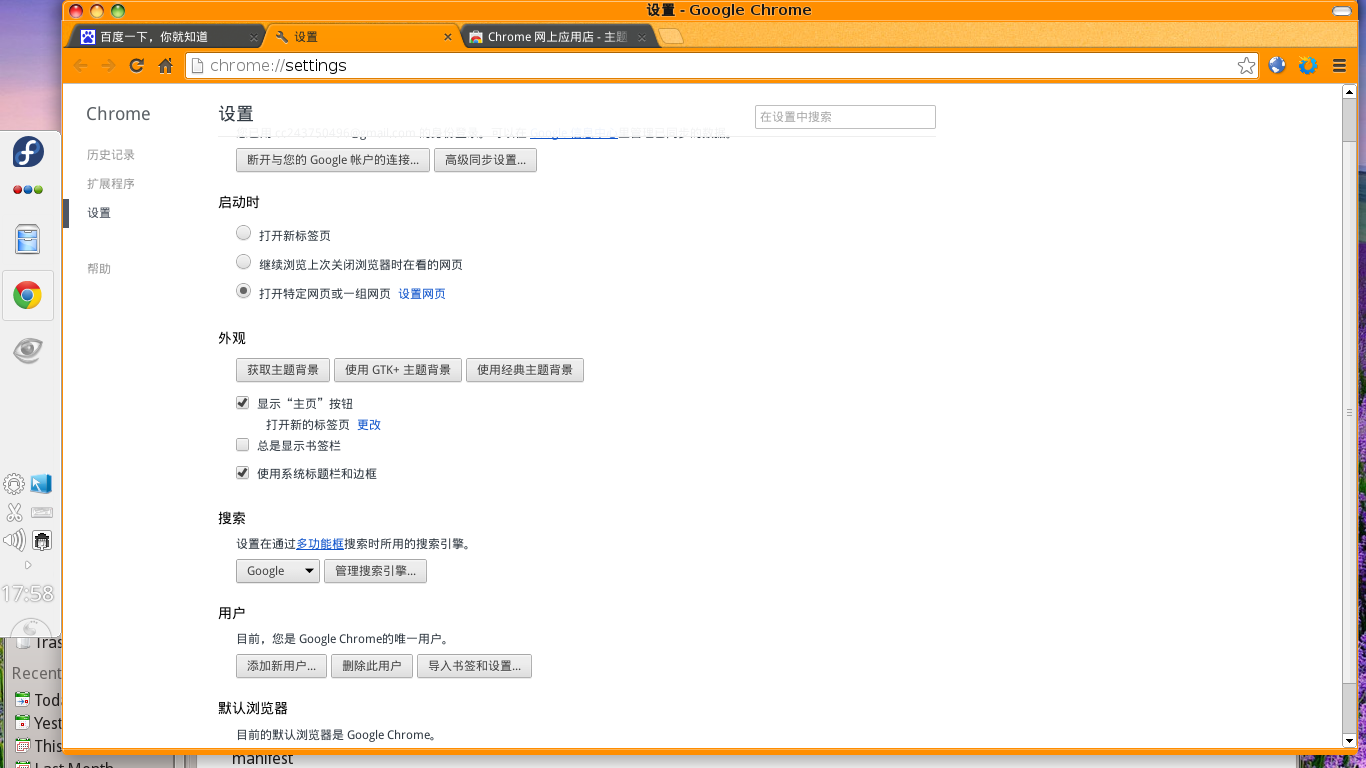Click 导入书签和设置 button

[474, 666]
